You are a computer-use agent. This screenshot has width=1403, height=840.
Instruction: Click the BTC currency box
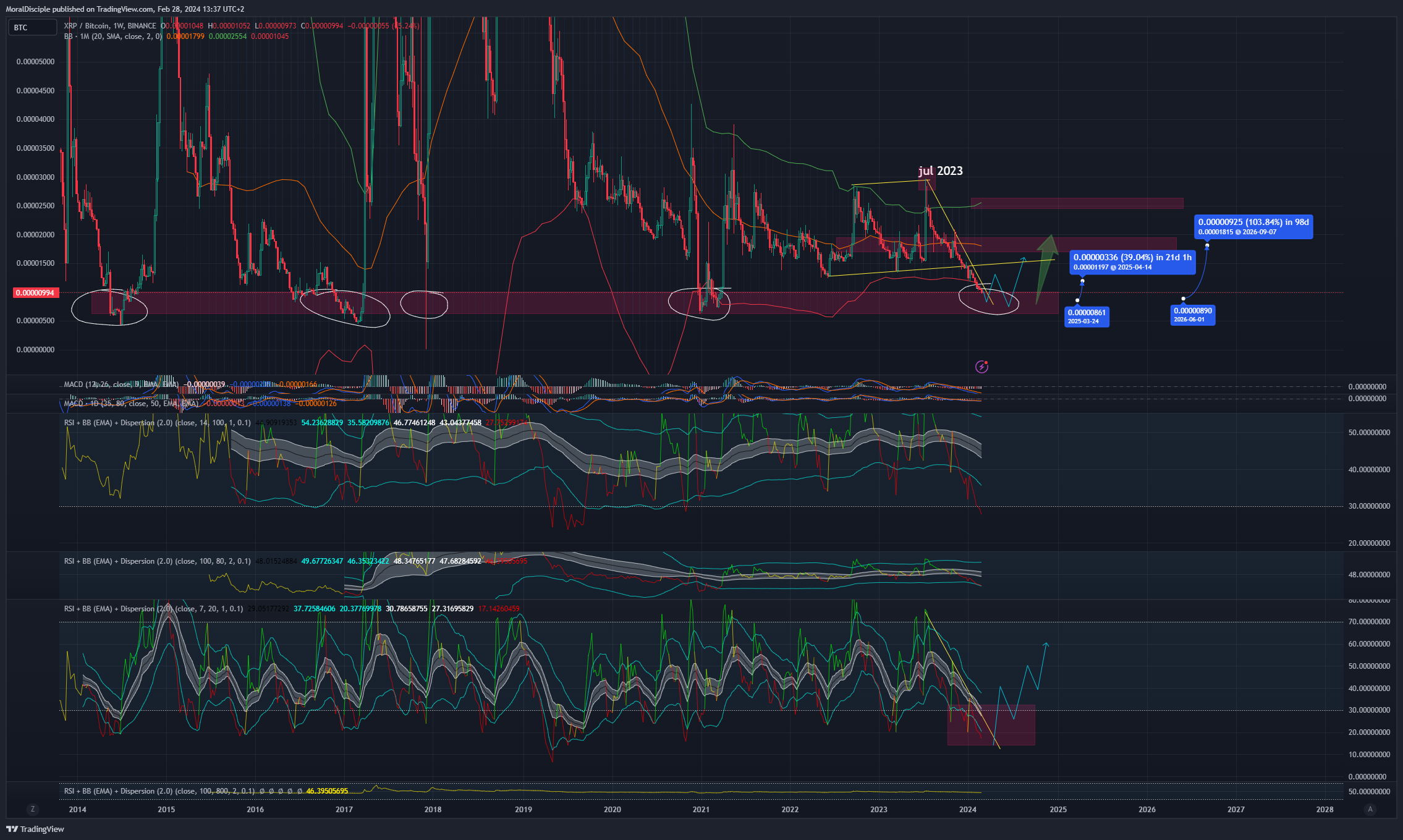pyautogui.click(x=33, y=27)
